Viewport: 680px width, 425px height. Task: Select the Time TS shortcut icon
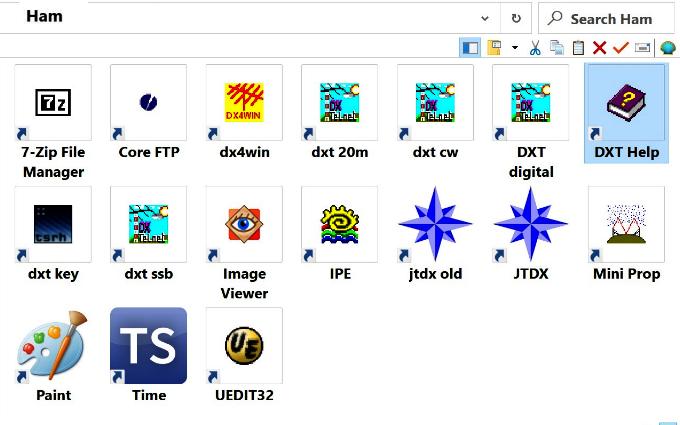coord(148,346)
